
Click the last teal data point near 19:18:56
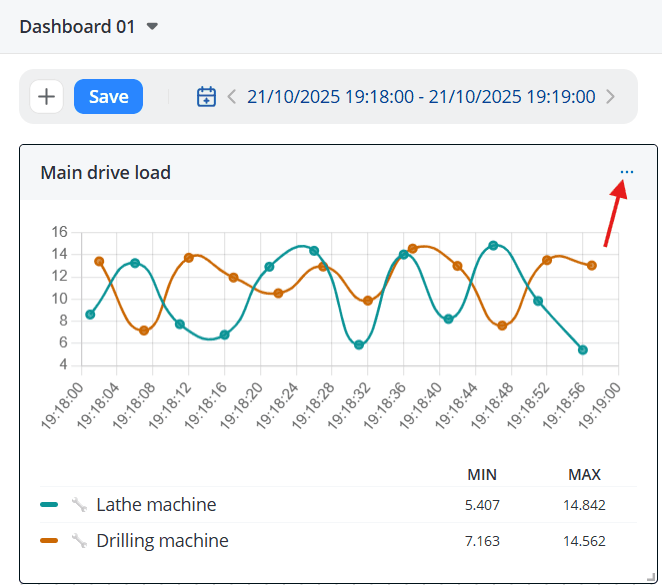coord(583,350)
